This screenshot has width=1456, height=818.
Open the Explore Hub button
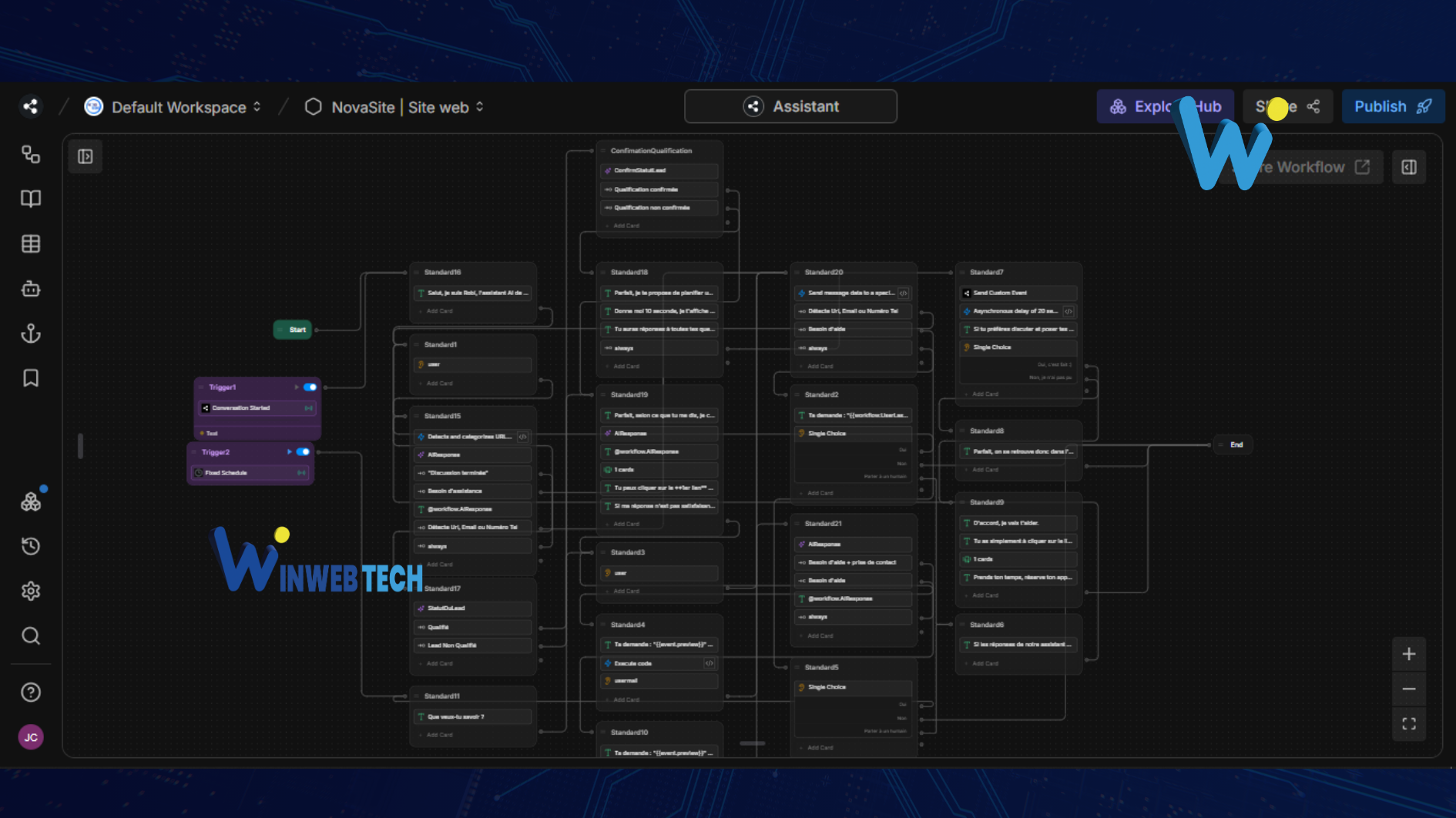(1165, 106)
